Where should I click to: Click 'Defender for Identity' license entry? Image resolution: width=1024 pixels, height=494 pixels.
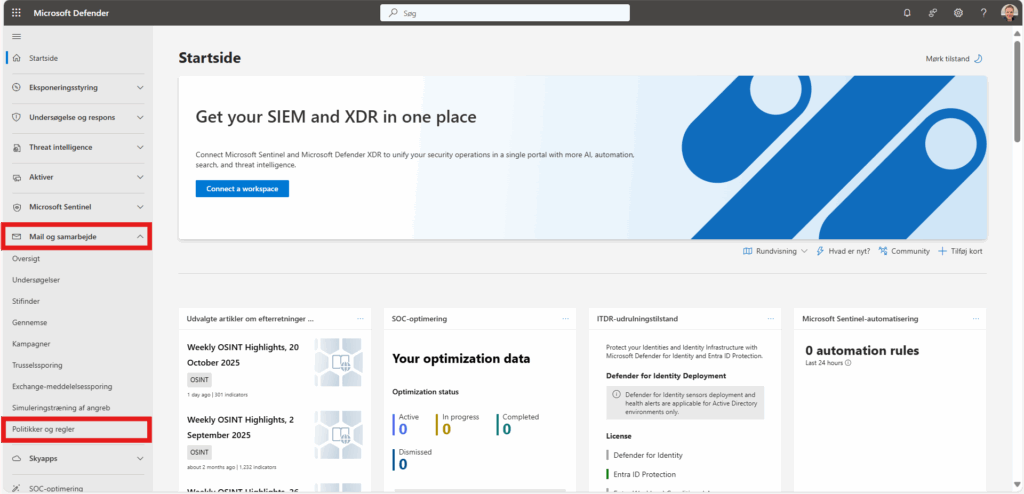tap(648, 455)
